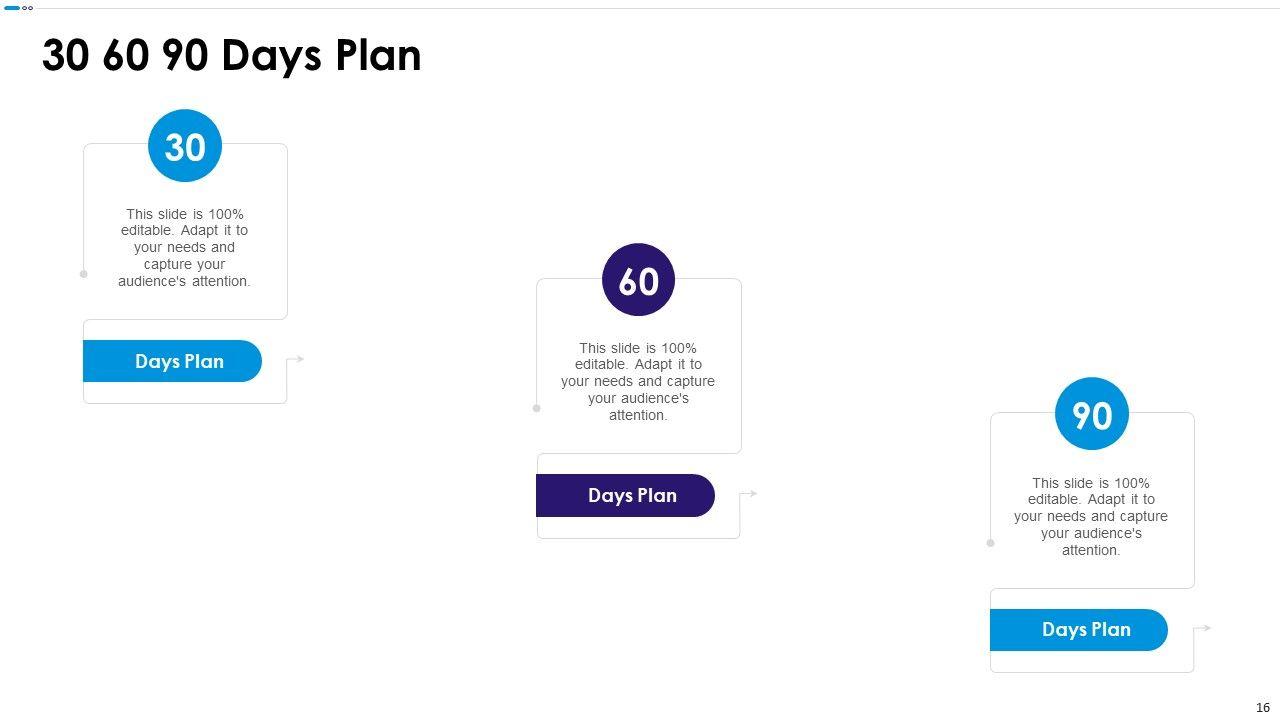The width and height of the screenshot is (1280, 720).
Task: Click the description text in the 90 card
Action: 1091,516
